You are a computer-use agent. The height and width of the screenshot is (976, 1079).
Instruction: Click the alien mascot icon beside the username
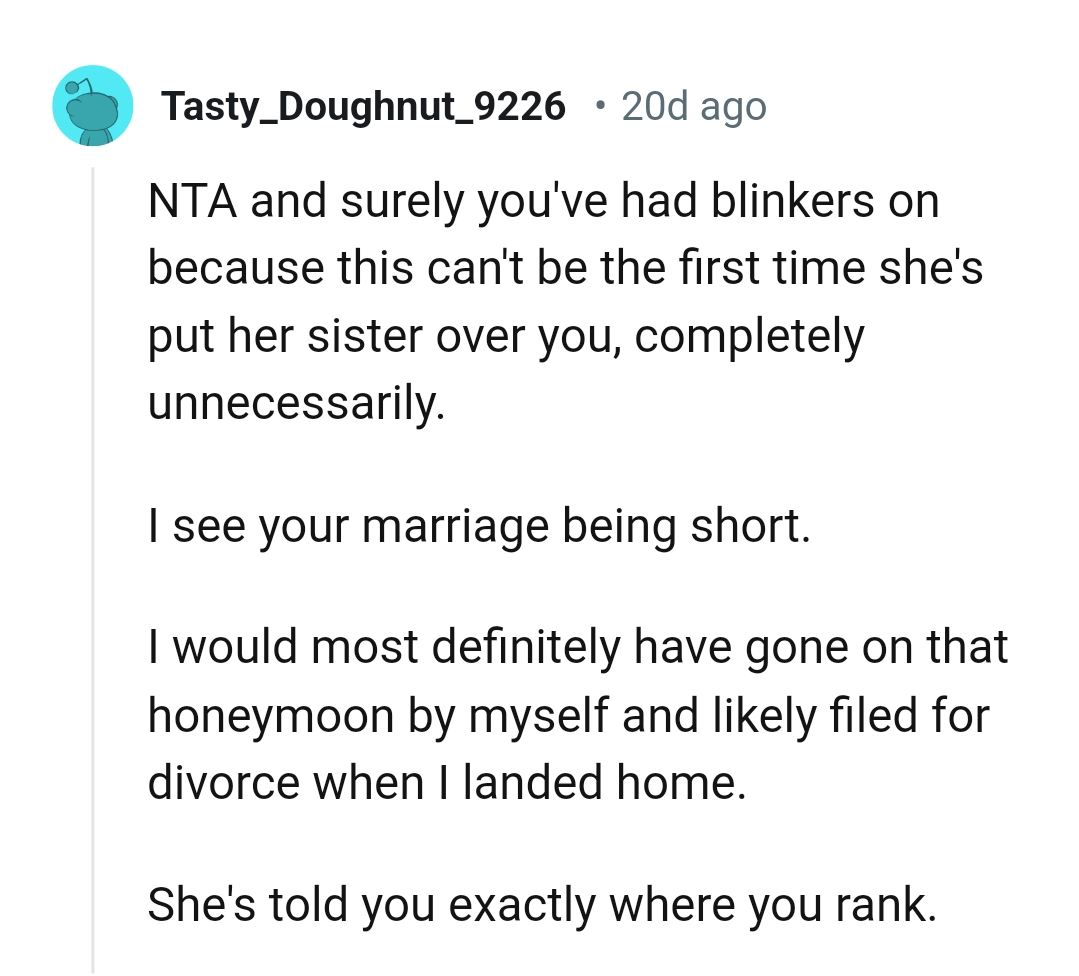click(x=92, y=105)
